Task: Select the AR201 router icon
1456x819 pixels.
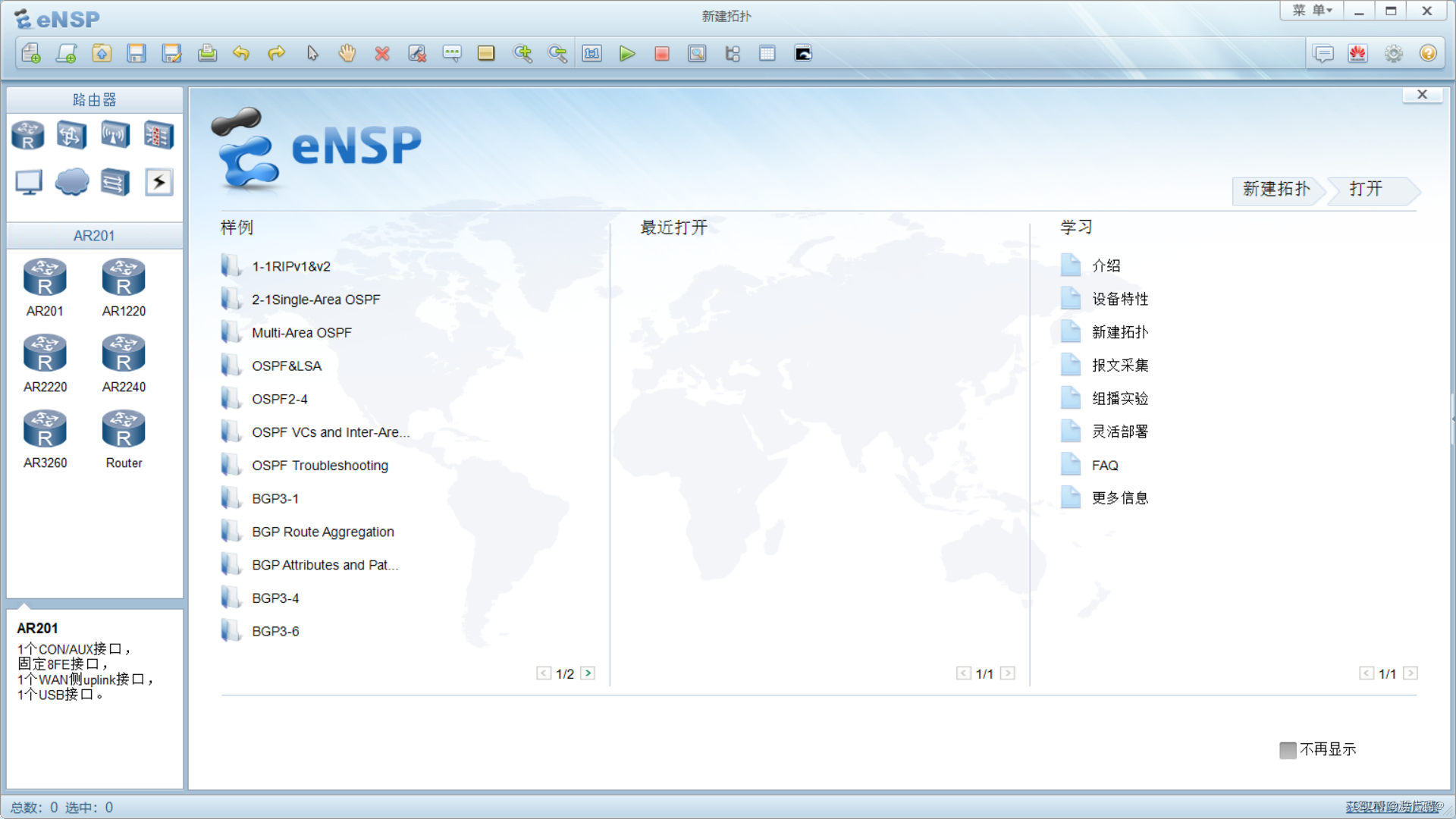Action: pyautogui.click(x=46, y=281)
